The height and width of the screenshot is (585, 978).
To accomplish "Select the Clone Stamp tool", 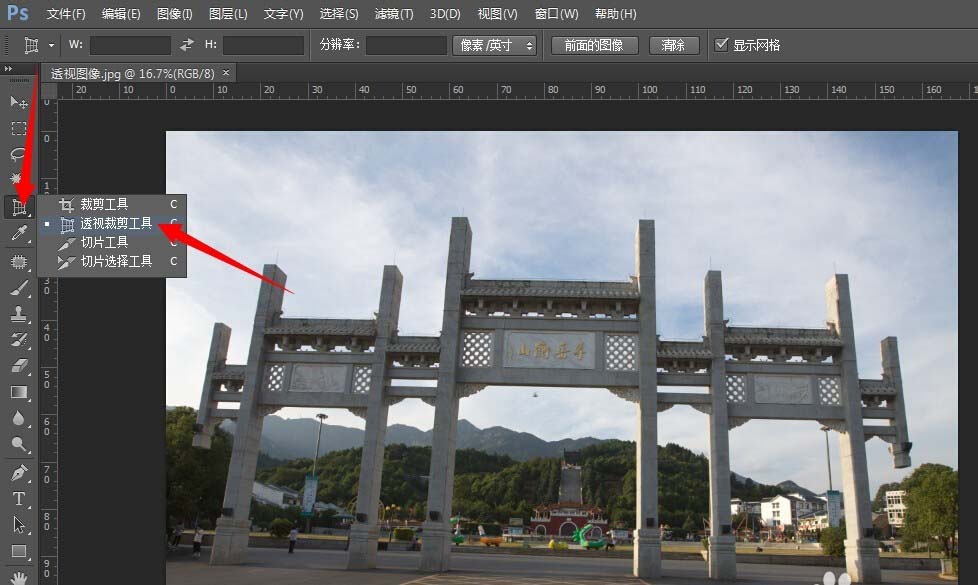I will point(19,313).
